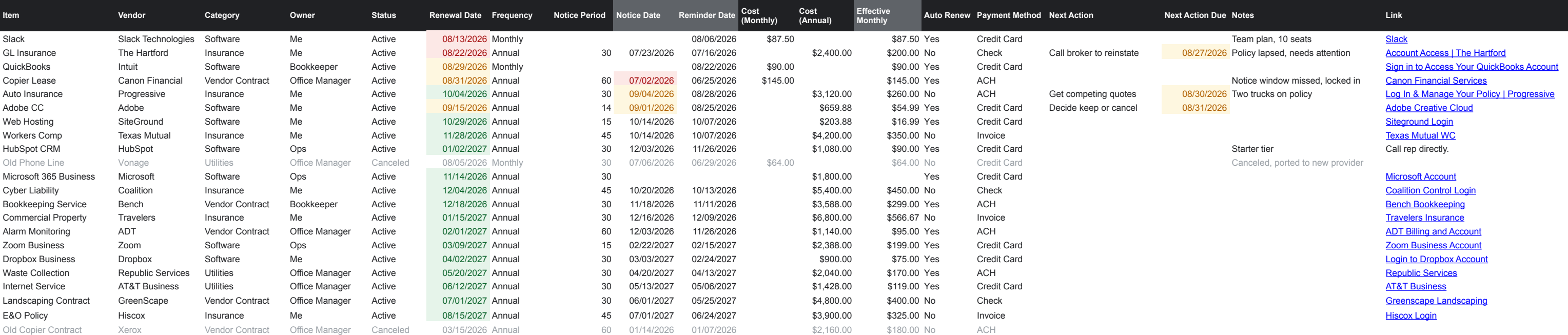Open ADT Billing and Account link
Viewport: 1568px width, 335px height.
1433,231
